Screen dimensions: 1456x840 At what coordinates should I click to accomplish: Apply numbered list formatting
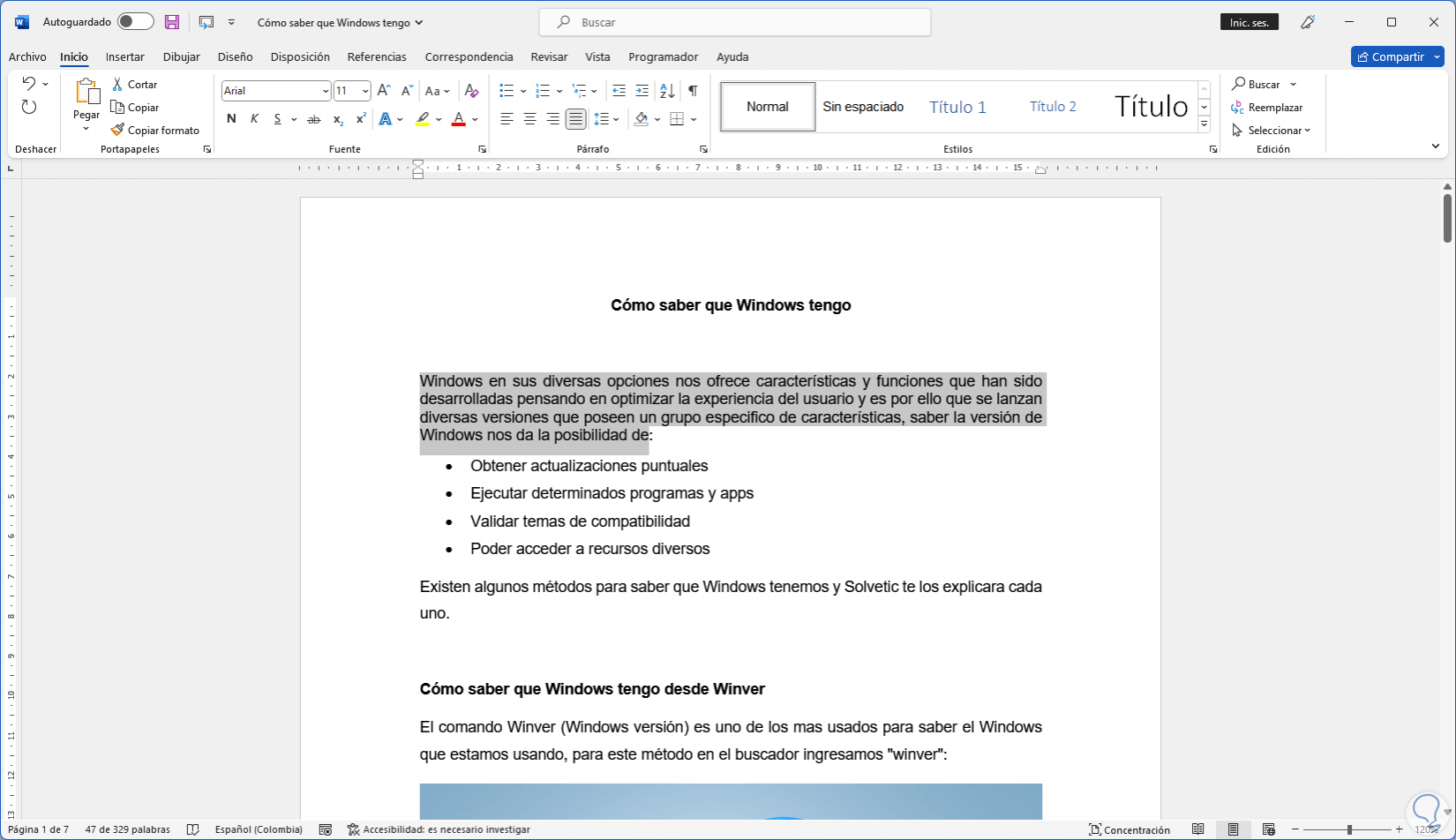tap(543, 91)
